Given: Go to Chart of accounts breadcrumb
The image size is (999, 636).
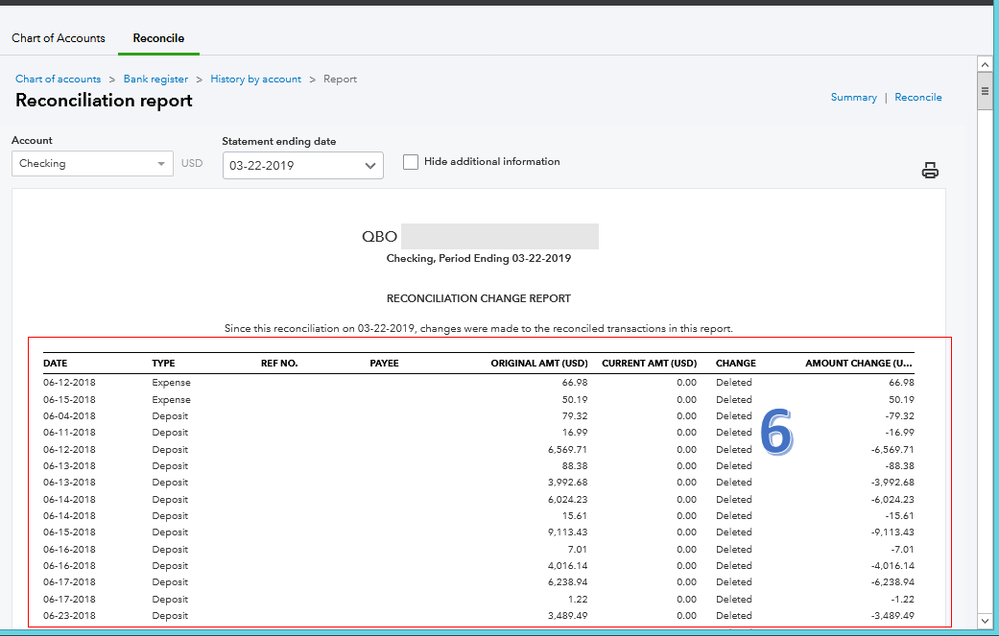Looking at the screenshot, I should click(x=58, y=79).
